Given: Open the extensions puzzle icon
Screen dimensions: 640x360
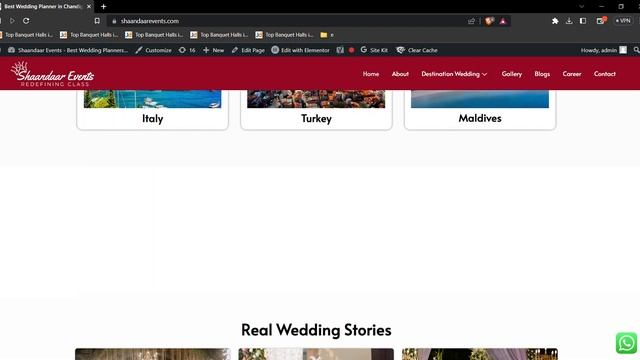Looking at the screenshot, I should 555,21.
